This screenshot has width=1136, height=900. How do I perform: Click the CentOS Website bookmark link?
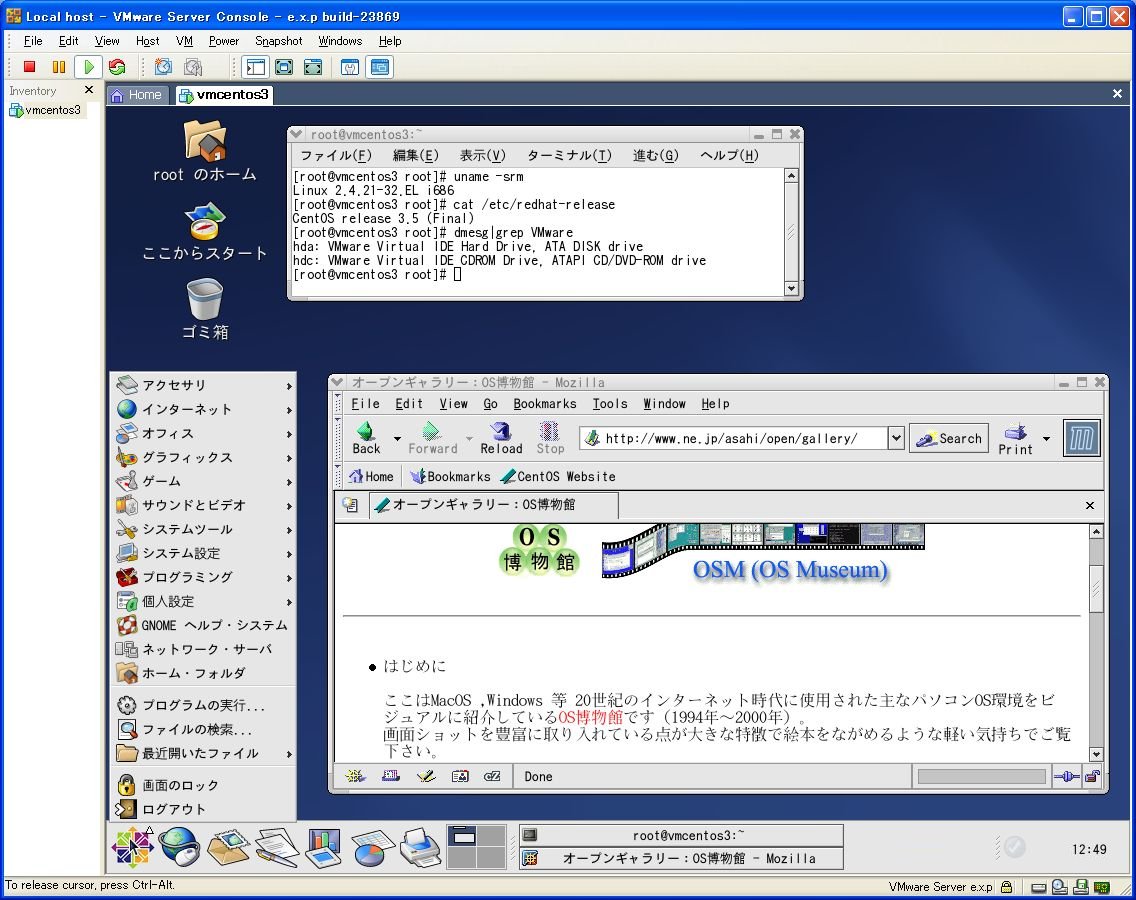(558, 476)
